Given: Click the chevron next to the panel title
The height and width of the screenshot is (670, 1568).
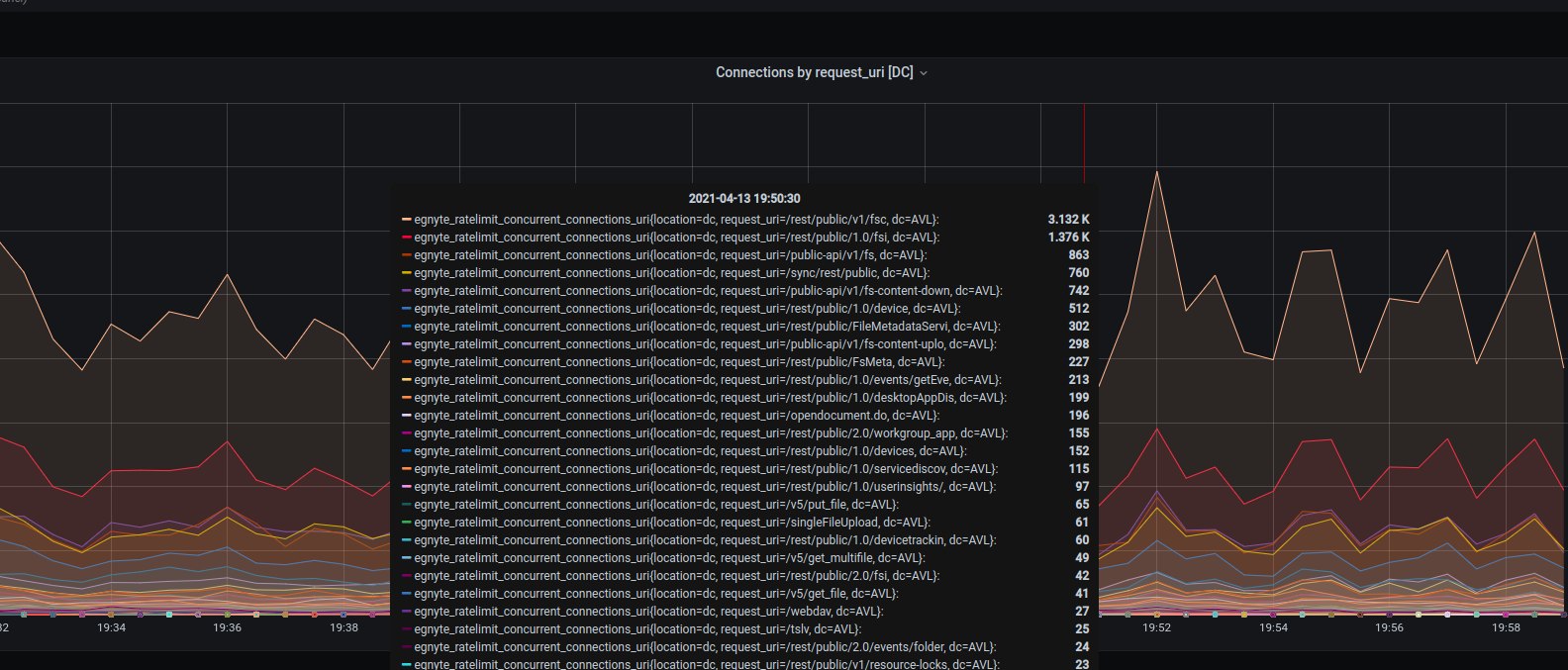Looking at the screenshot, I should coord(924,73).
